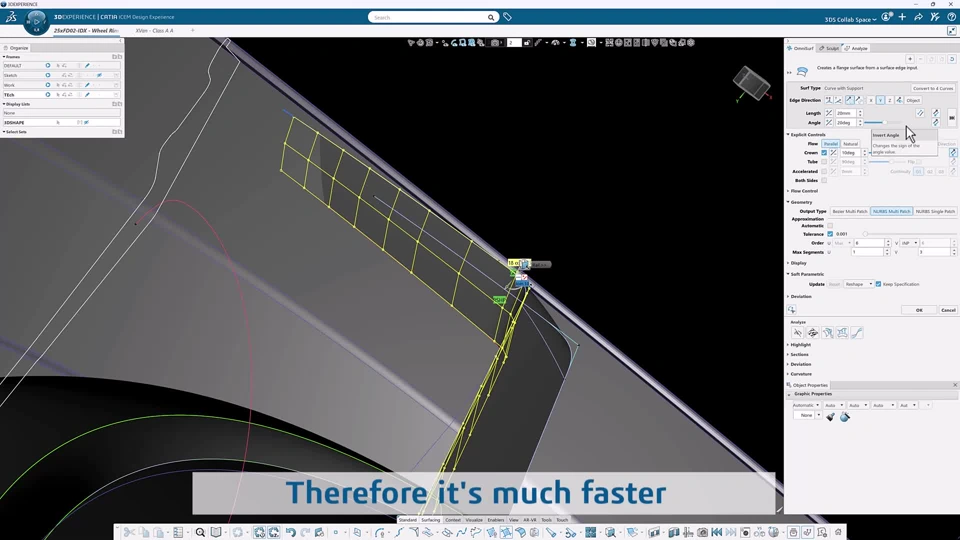Click the curvature graph Analyze icon
This screenshot has height=540, width=960.
coord(857,332)
